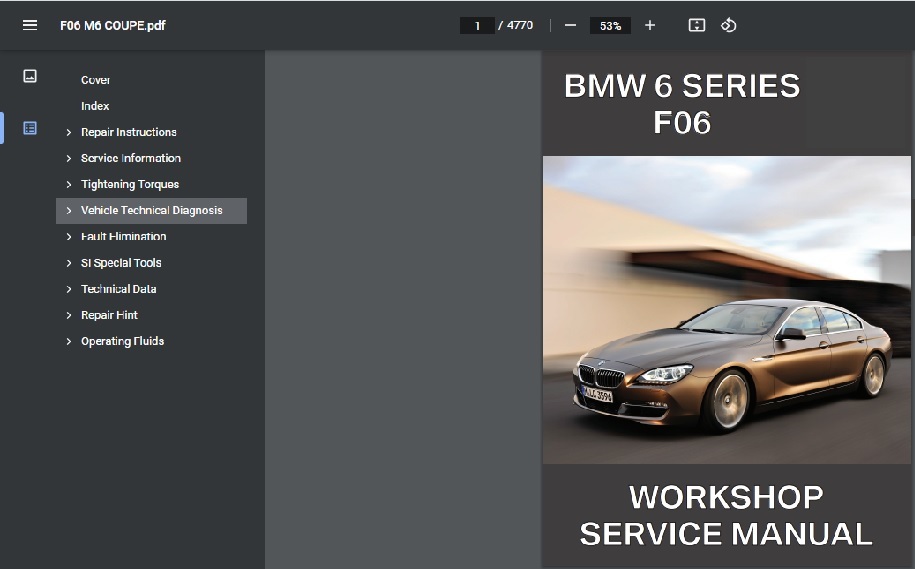Click the BMW 6 Series car photo

727,310
